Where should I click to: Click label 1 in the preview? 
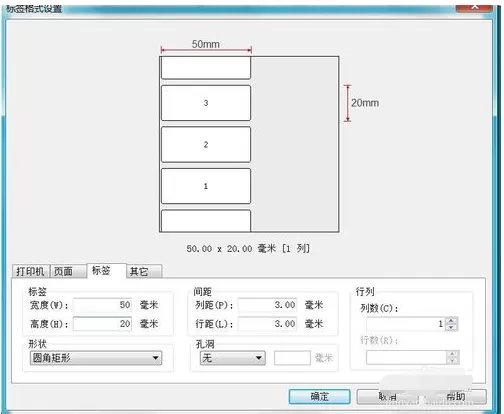[x=206, y=186]
